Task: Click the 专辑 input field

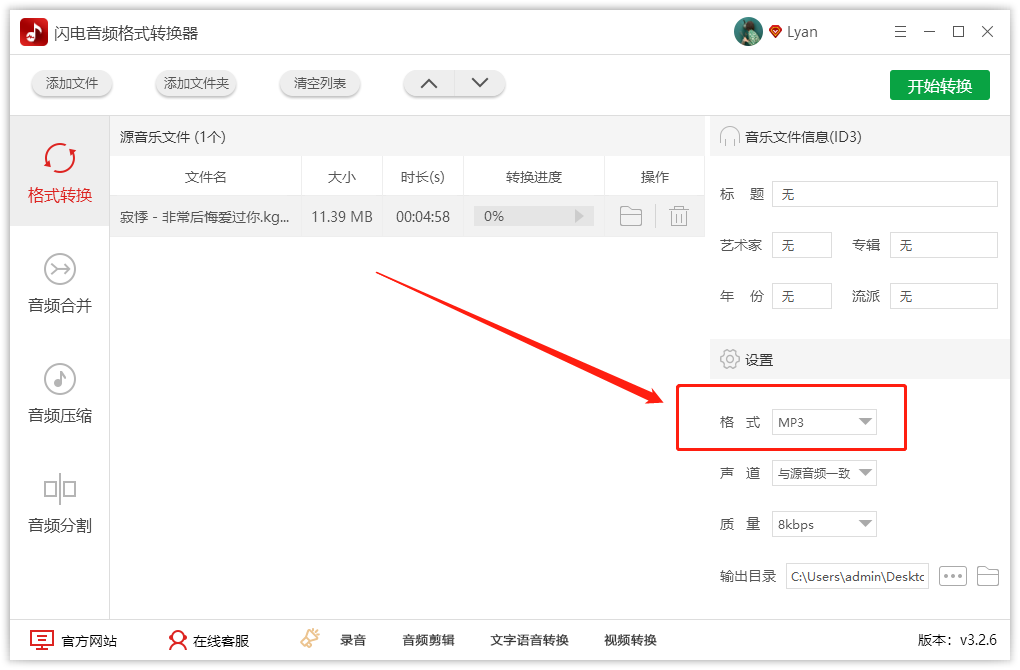Action: (944, 245)
